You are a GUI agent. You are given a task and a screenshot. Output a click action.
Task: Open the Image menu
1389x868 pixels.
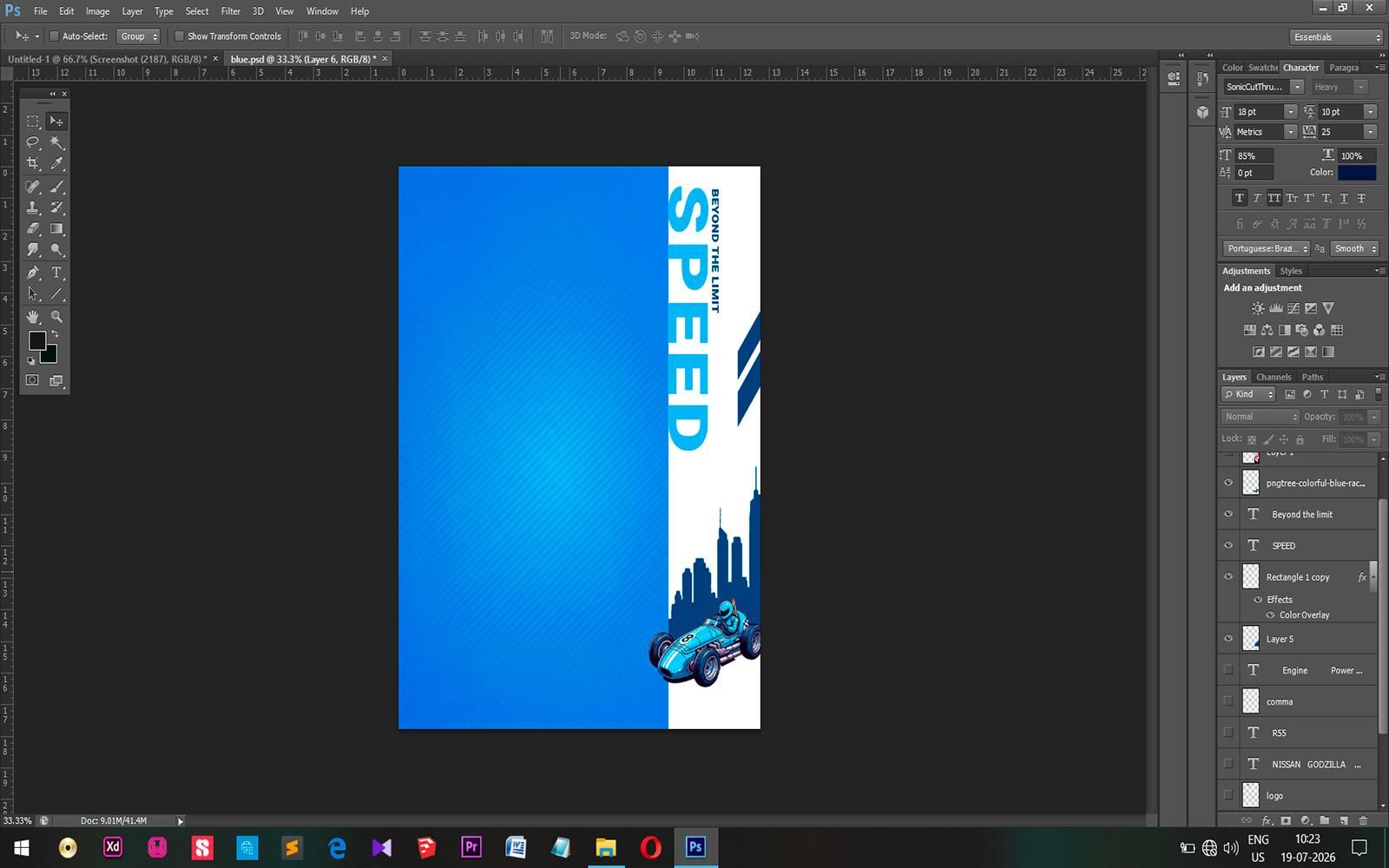click(x=97, y=11)
